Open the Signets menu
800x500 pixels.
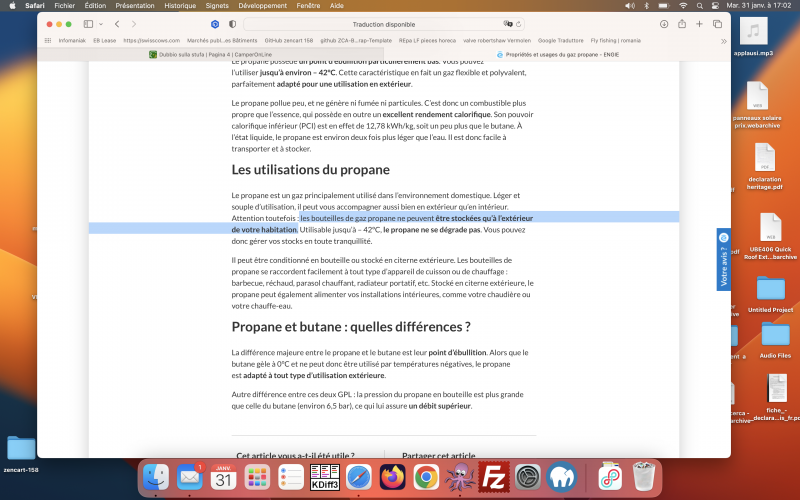coord(217,6)
